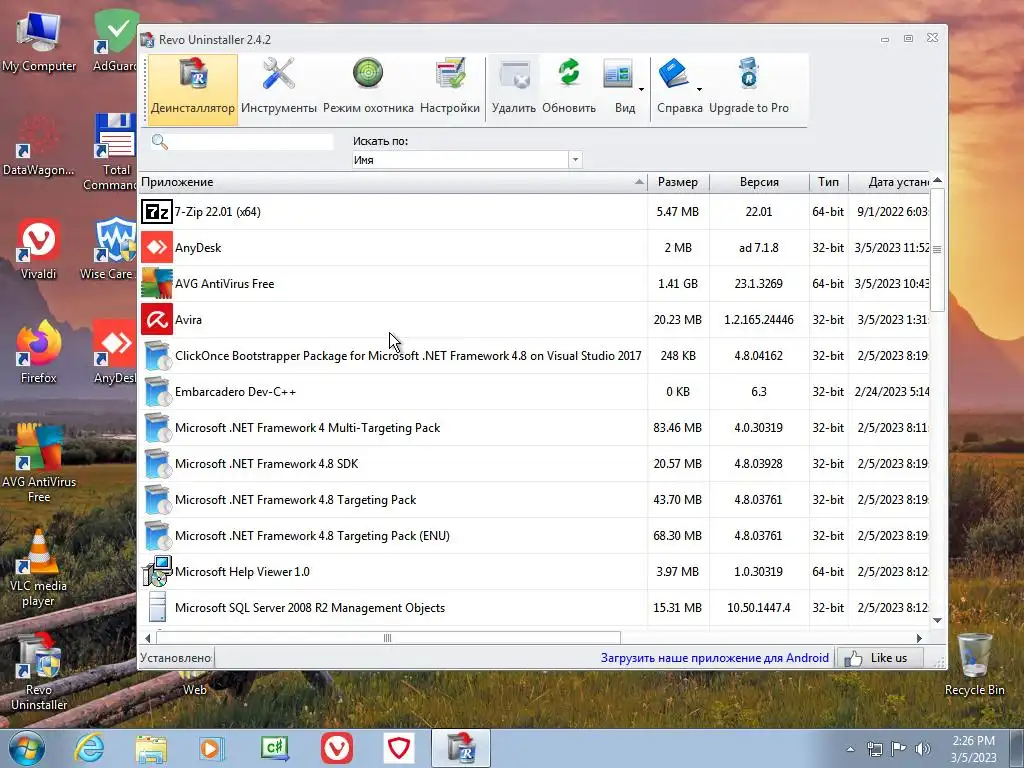The width and height of the screenshot is (1024, 768).
Task: Click the list scroll-up arrow
Action: click(x=937, y=180)
